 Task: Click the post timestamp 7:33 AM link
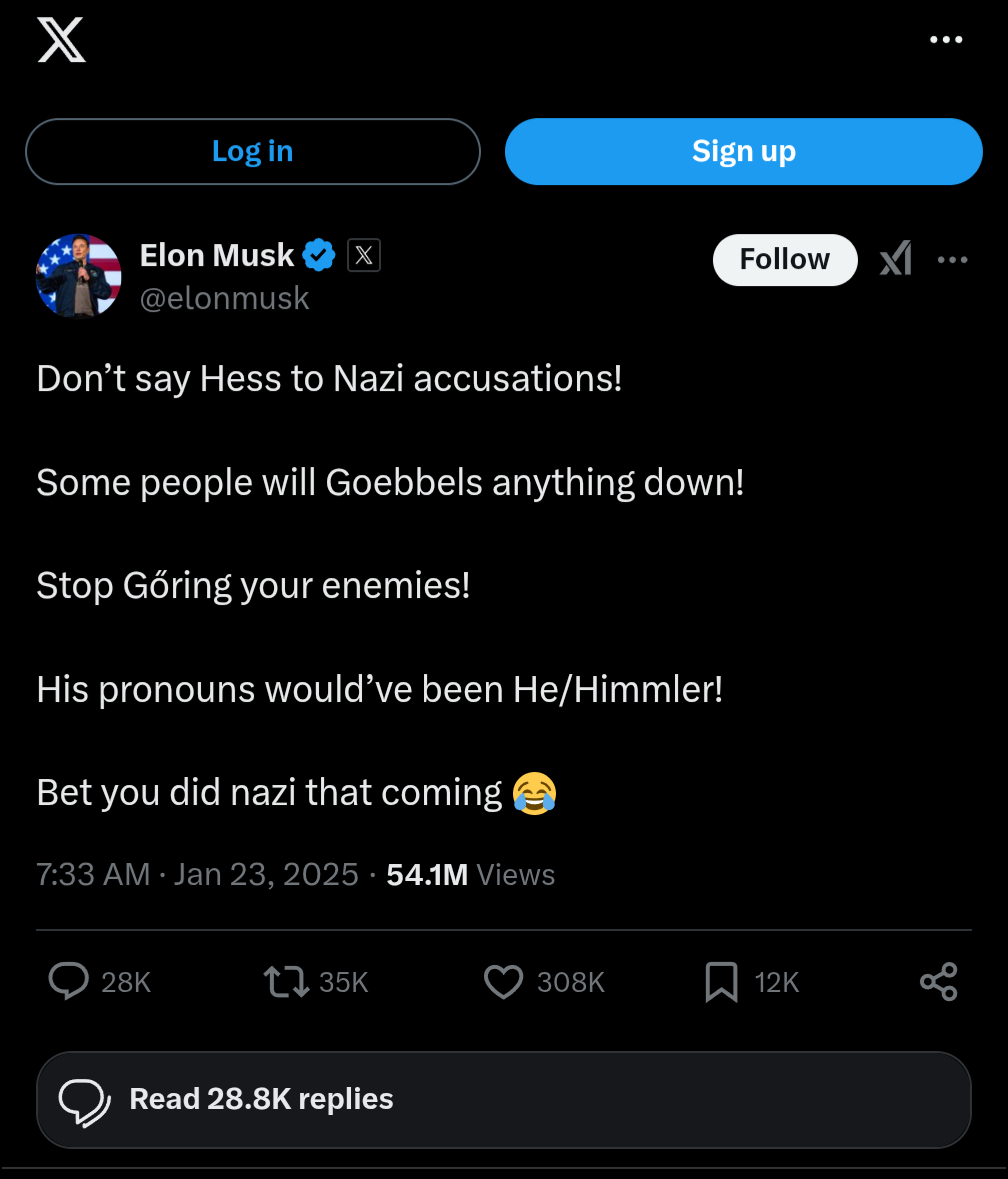pos(93,875)
